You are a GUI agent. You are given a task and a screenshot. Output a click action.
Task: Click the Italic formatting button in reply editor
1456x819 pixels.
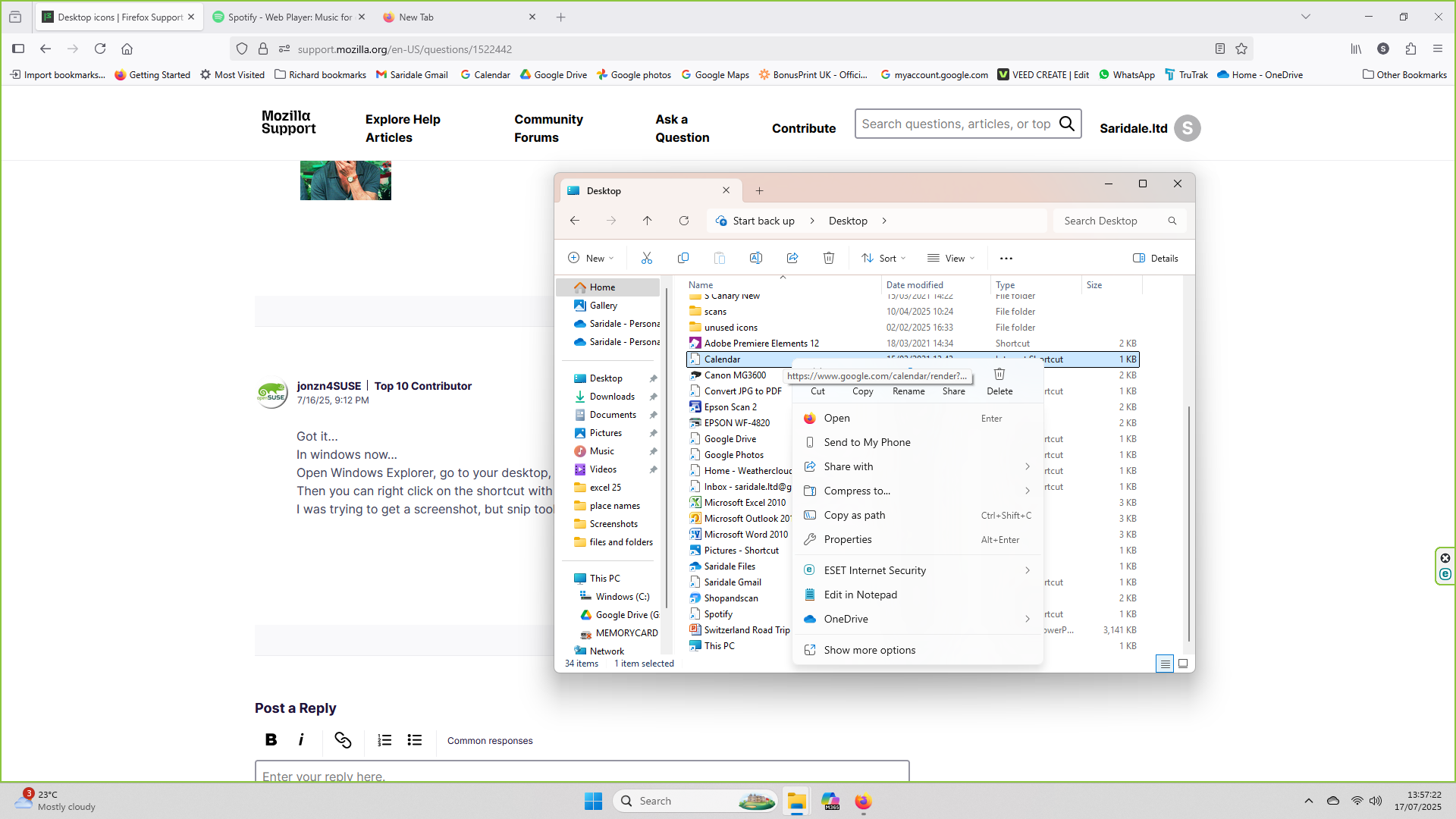click(x=301, y=740)
